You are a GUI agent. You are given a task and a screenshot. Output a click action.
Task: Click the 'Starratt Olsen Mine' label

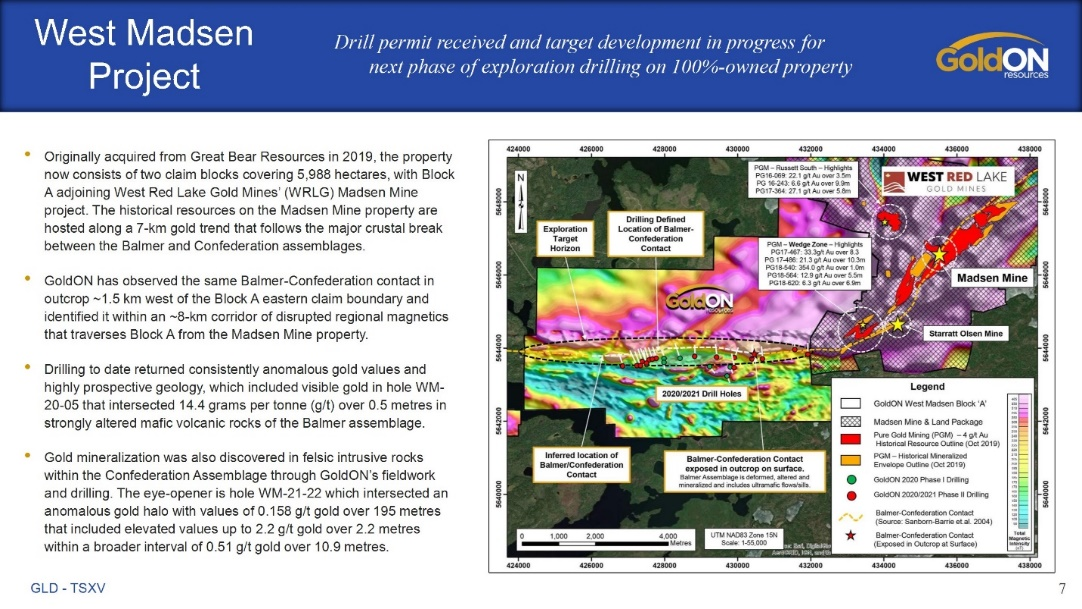coord(965,334)
